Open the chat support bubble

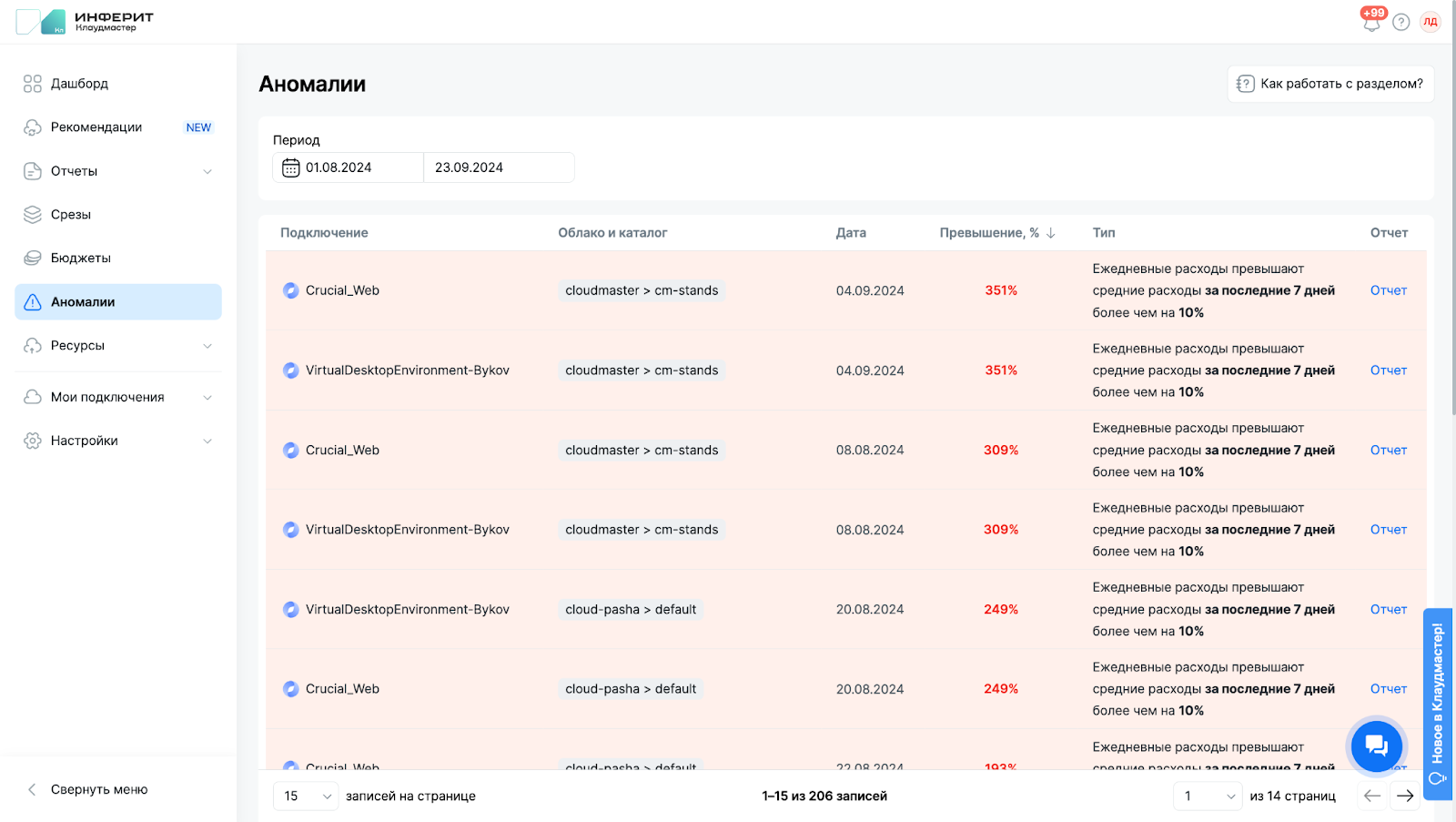pyautogui.click(x=1376, y=746)
